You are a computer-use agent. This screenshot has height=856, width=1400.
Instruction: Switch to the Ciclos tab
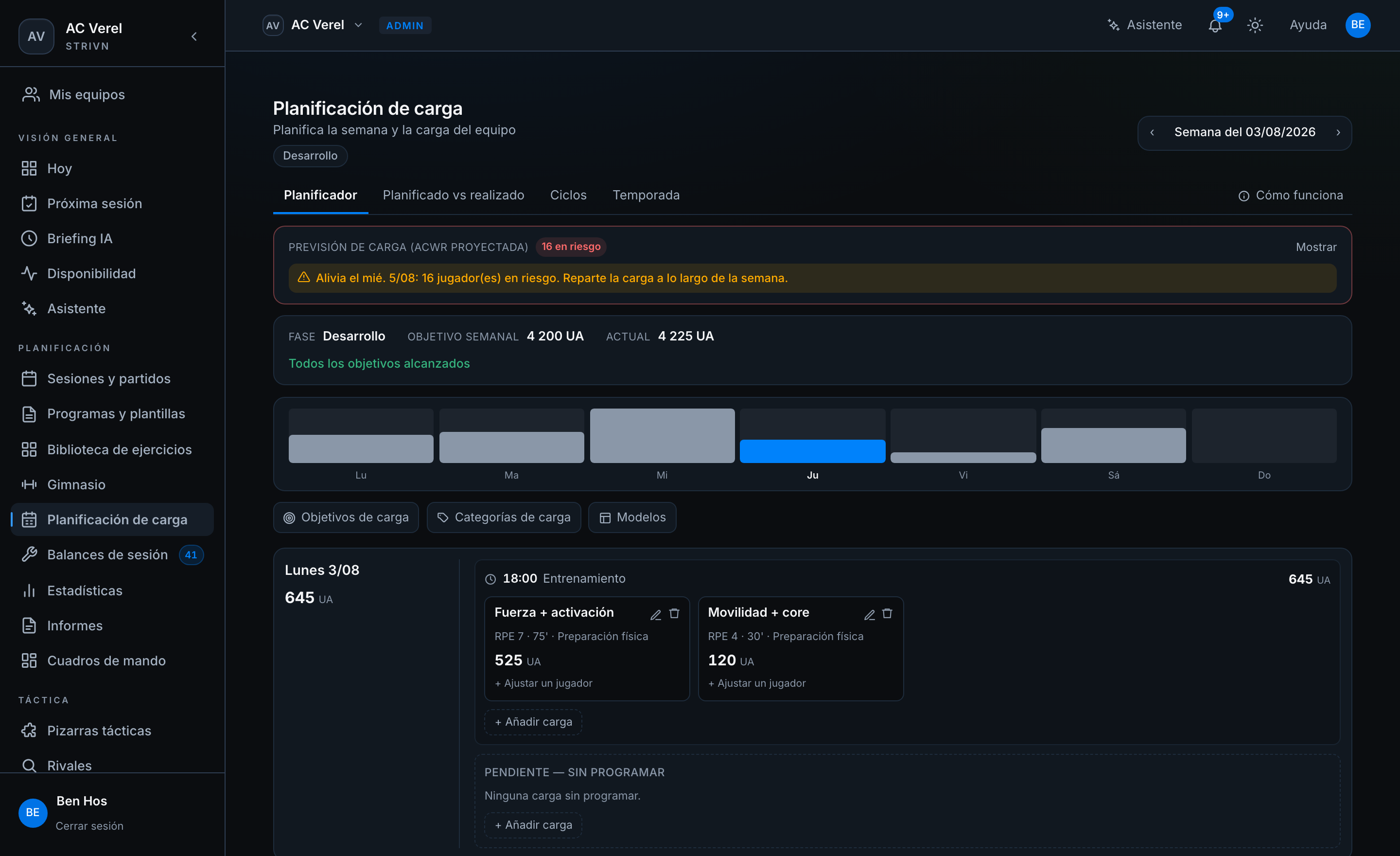568,195
